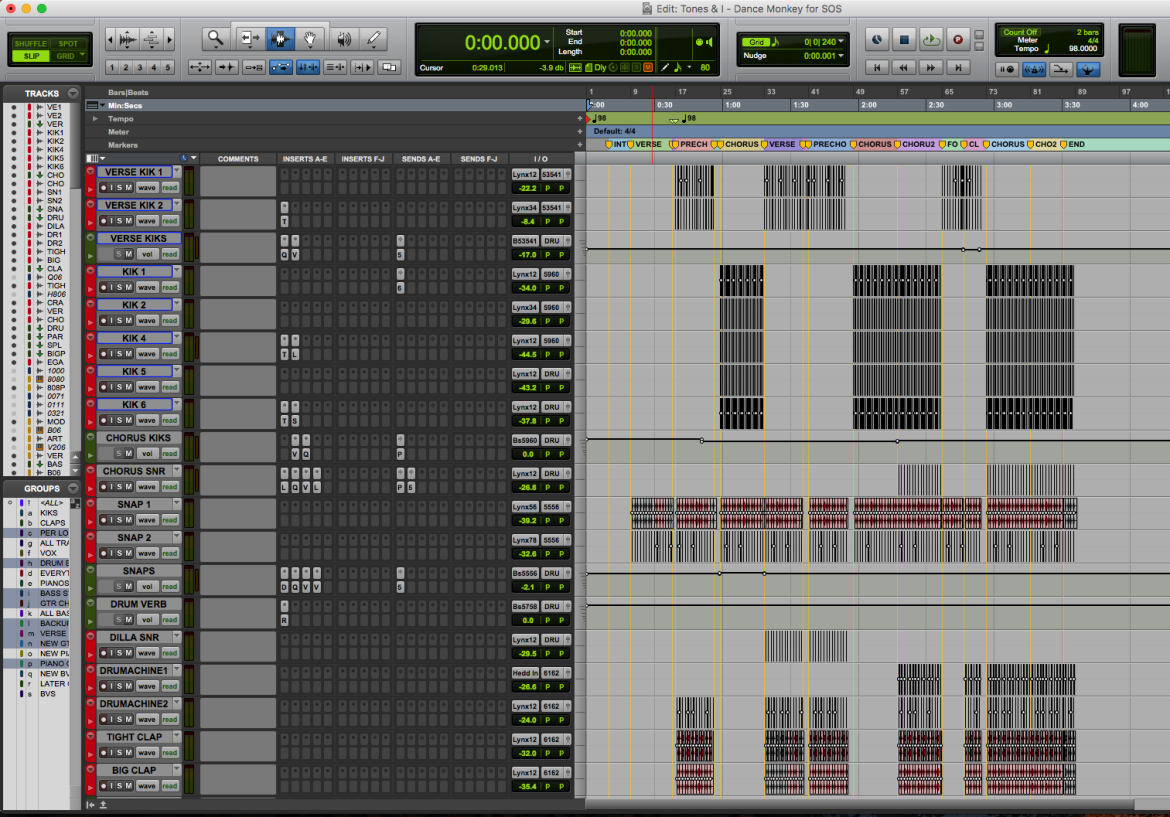Select the Pencil tool
Screen dimensions: 1170x817
374,39
